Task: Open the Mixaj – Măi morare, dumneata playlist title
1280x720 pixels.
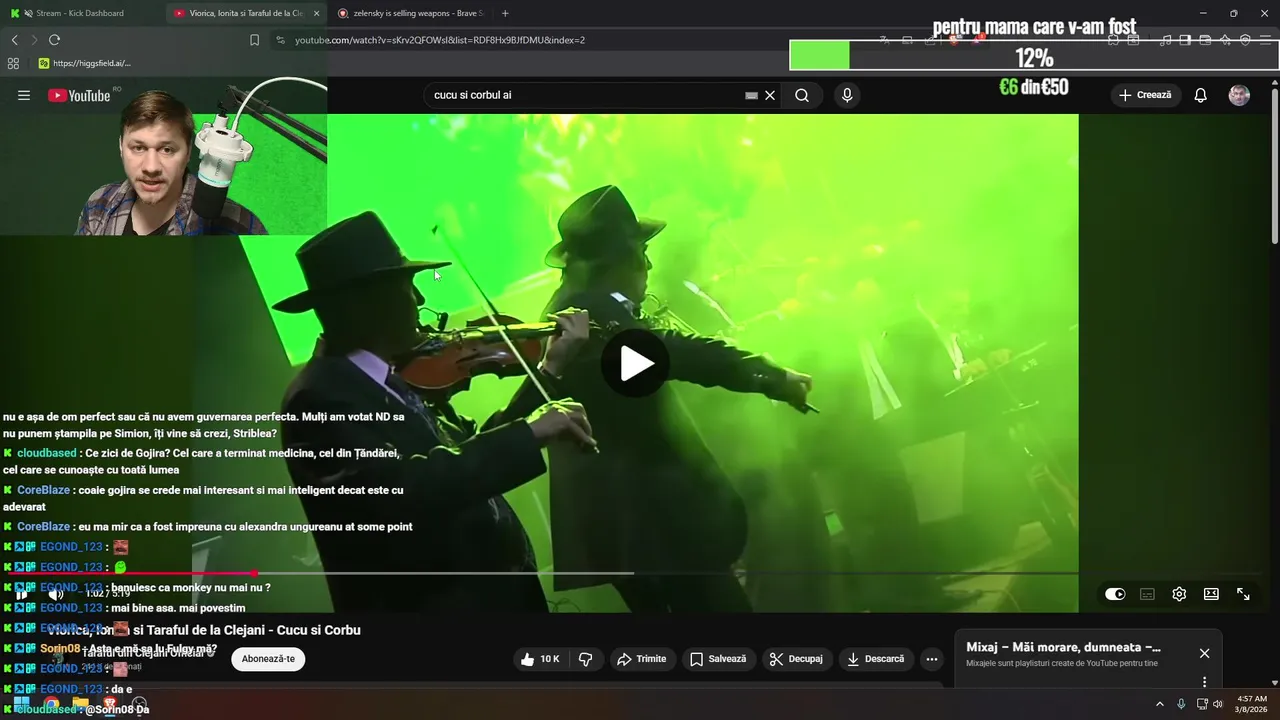Action: pyautogui.click(x=1063, y=647)
